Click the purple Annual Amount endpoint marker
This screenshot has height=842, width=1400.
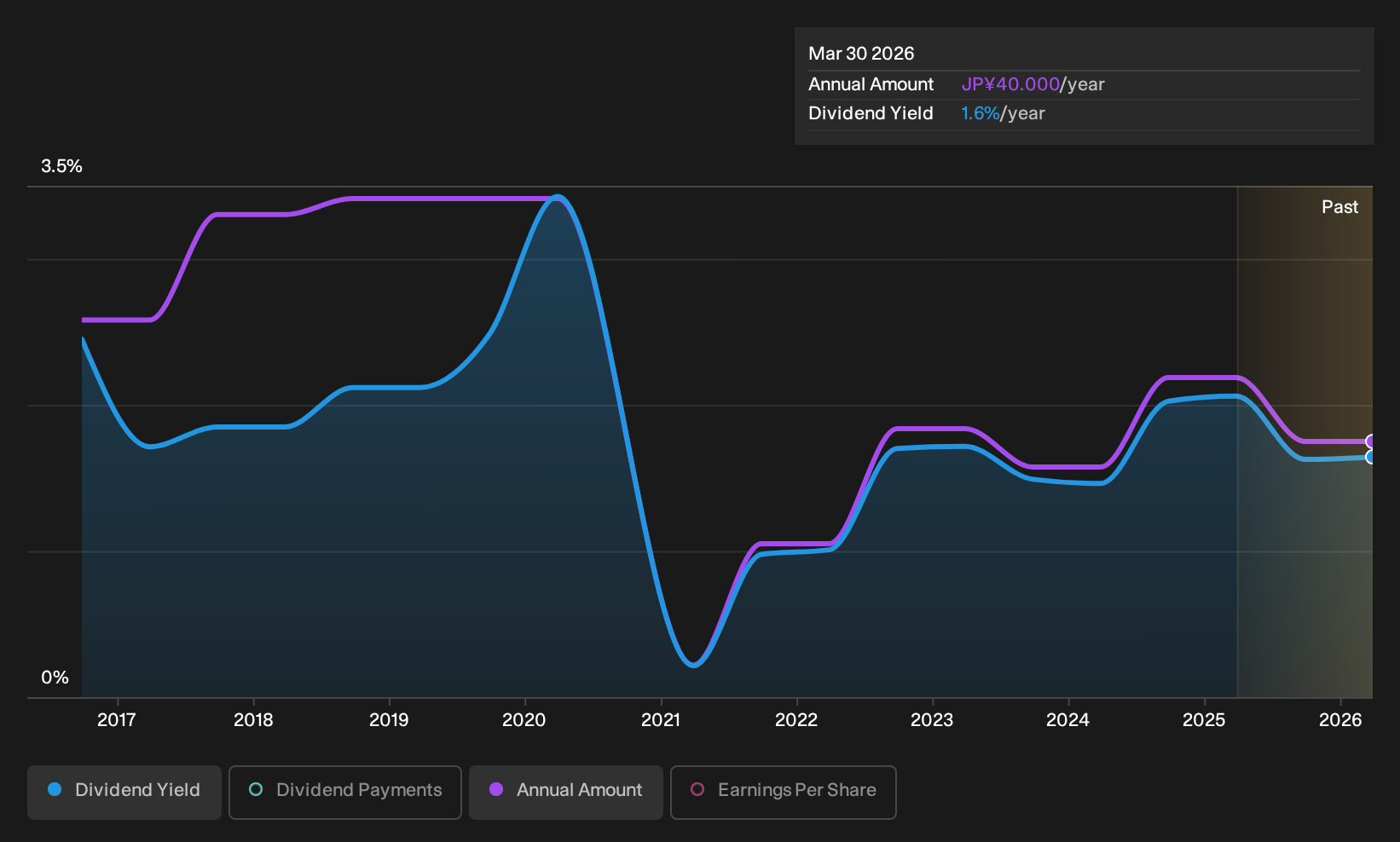[x=1371, y=441]
